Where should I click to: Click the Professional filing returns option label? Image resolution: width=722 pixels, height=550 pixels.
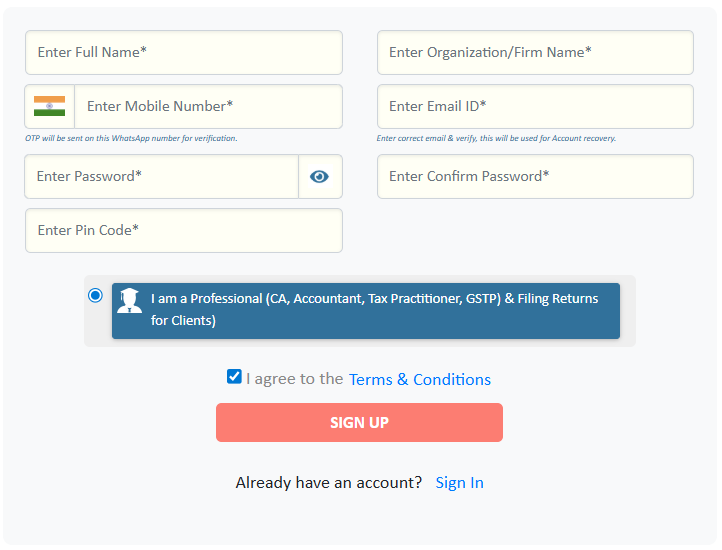tap(375, 310)
